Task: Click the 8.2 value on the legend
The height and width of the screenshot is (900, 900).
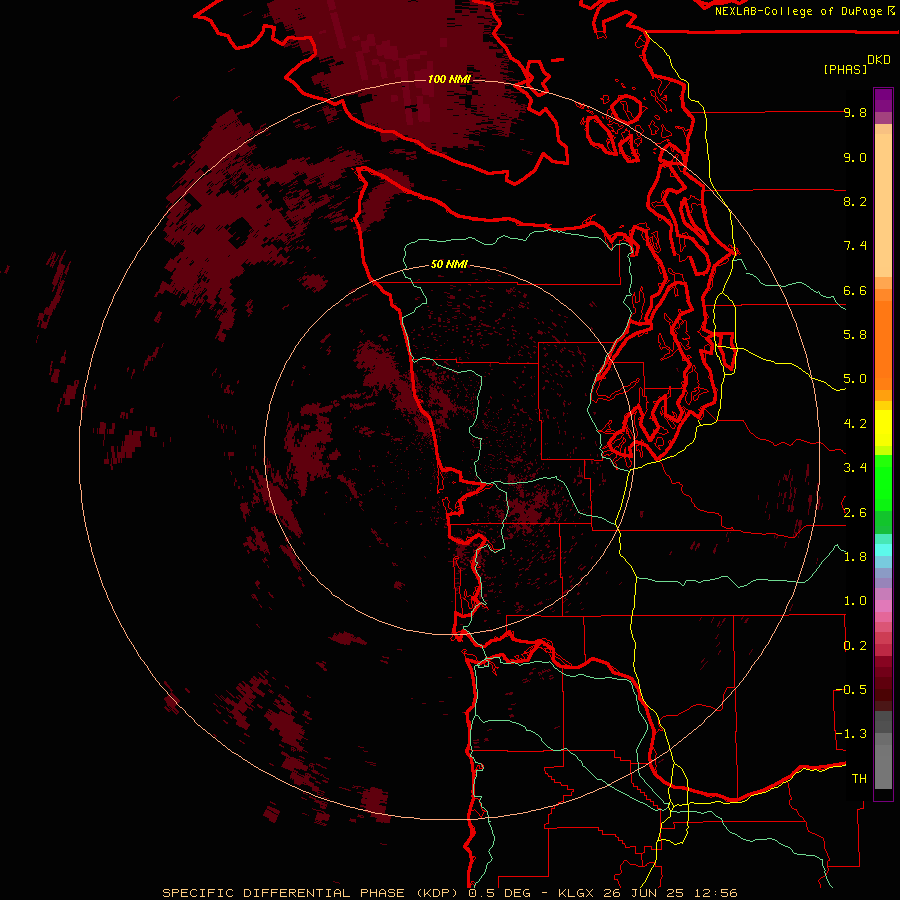Action: pyautogui.click(x=855, y=201)
